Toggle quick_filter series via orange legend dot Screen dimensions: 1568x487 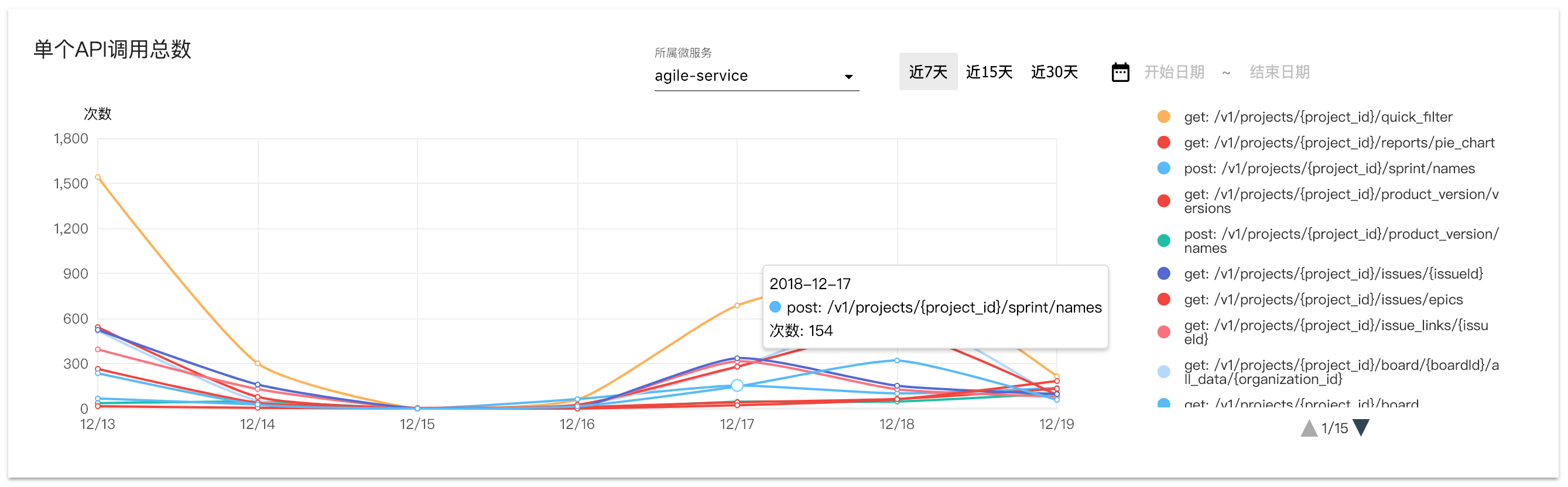click(x=1163, y=117)
